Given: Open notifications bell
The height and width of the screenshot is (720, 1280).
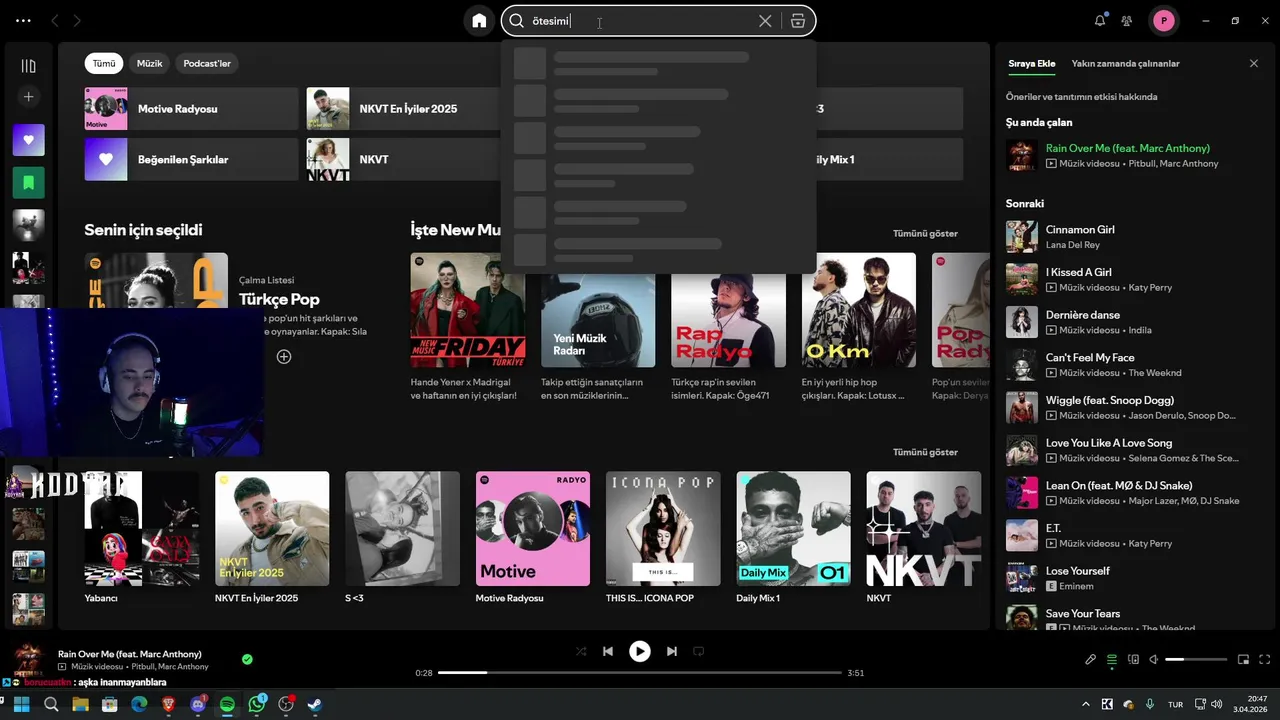Looking at the screenshot, I should pos(1100,21).
